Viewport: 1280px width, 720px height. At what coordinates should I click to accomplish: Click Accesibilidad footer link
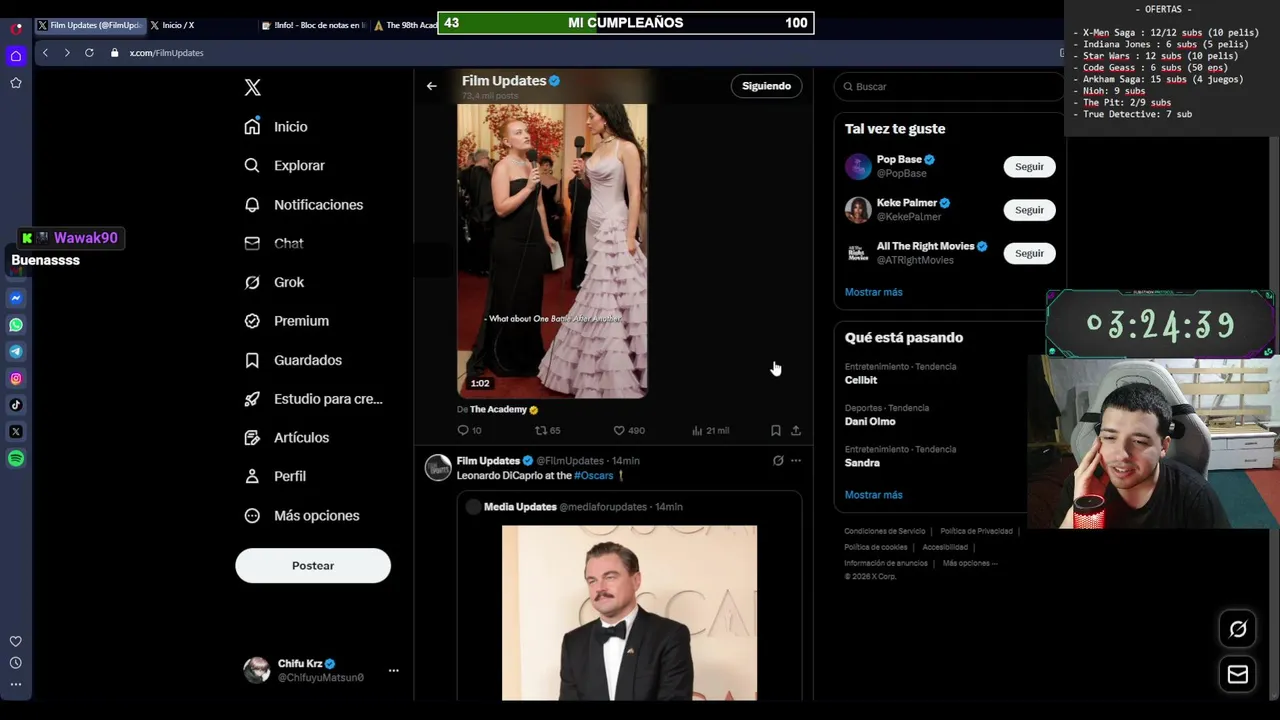coord(945,547)
